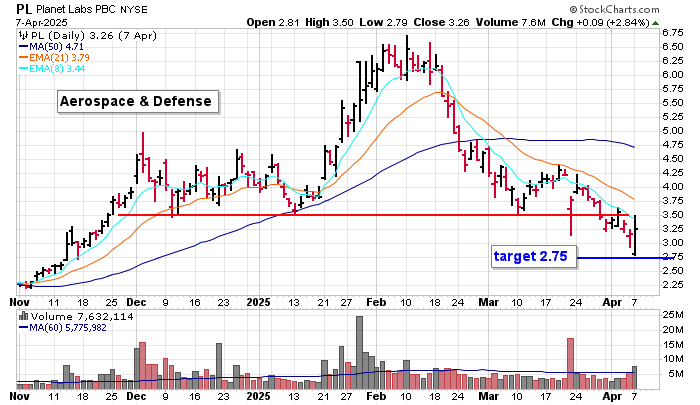Screen dimensions: 700x405
Task: Click the Chg +0.09 (+2.84%) text
Action: coord(600,22)
